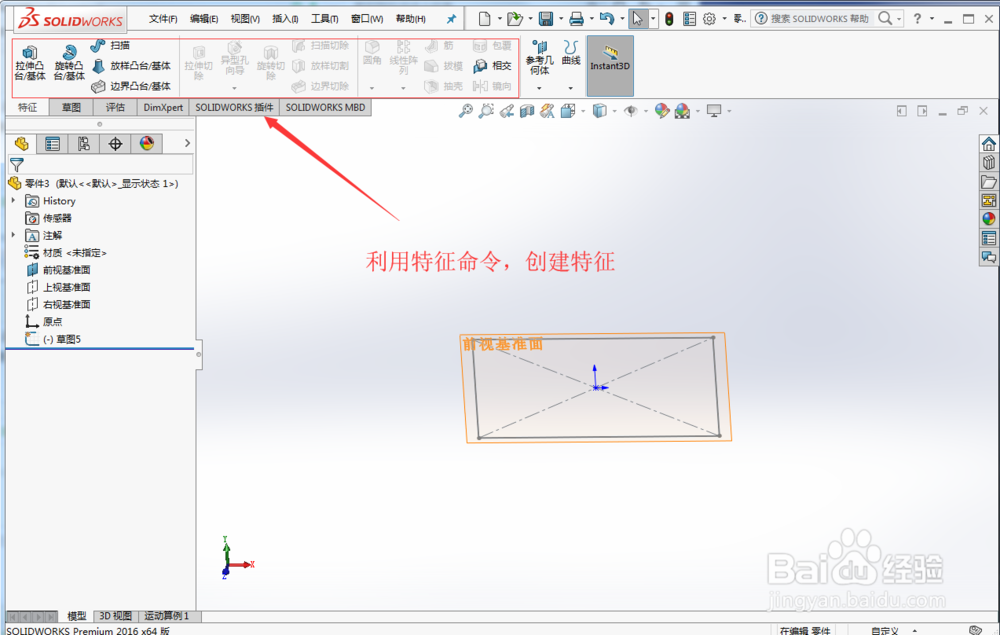Pin the menu bar with pushpin icon
The width and height of the screenshot is (1000, 635).
(x=451, y=19)
